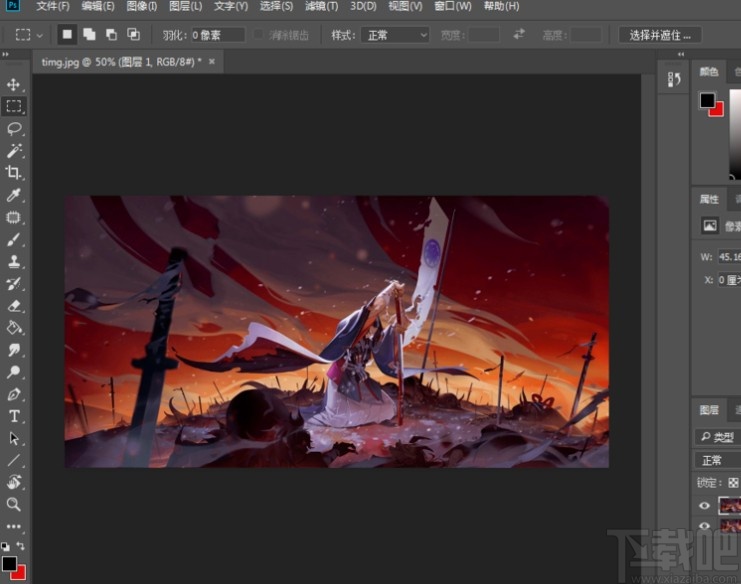Toggle visibility of the top layer

pyautogui.click(x=704, y=506)
